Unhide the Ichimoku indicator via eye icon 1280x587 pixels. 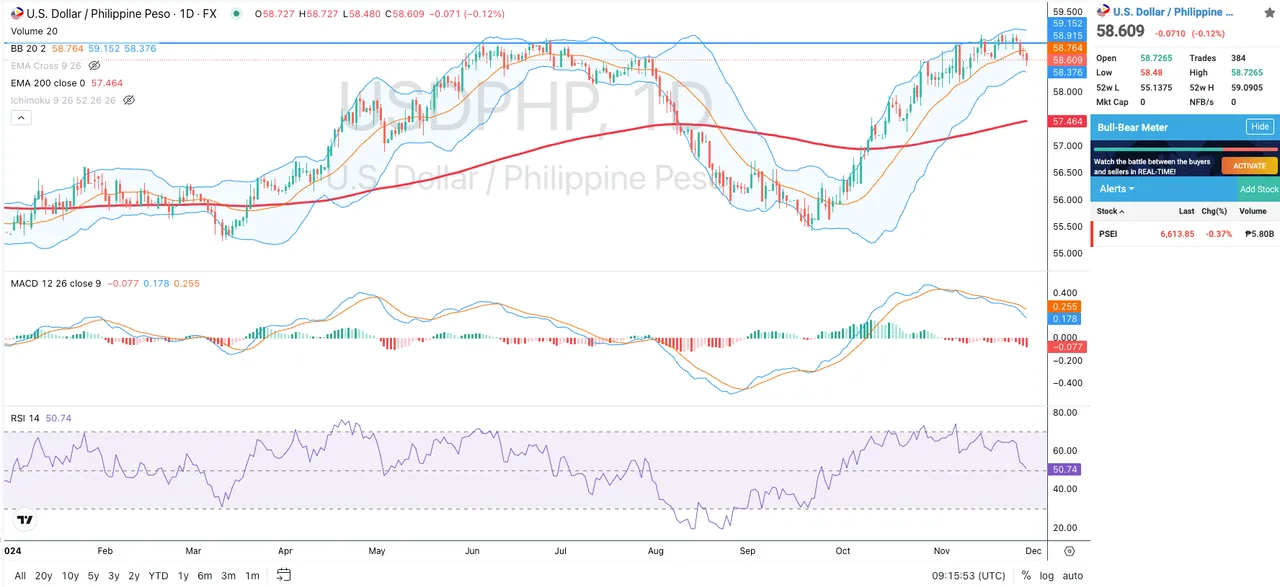click(x=129, y=100)
